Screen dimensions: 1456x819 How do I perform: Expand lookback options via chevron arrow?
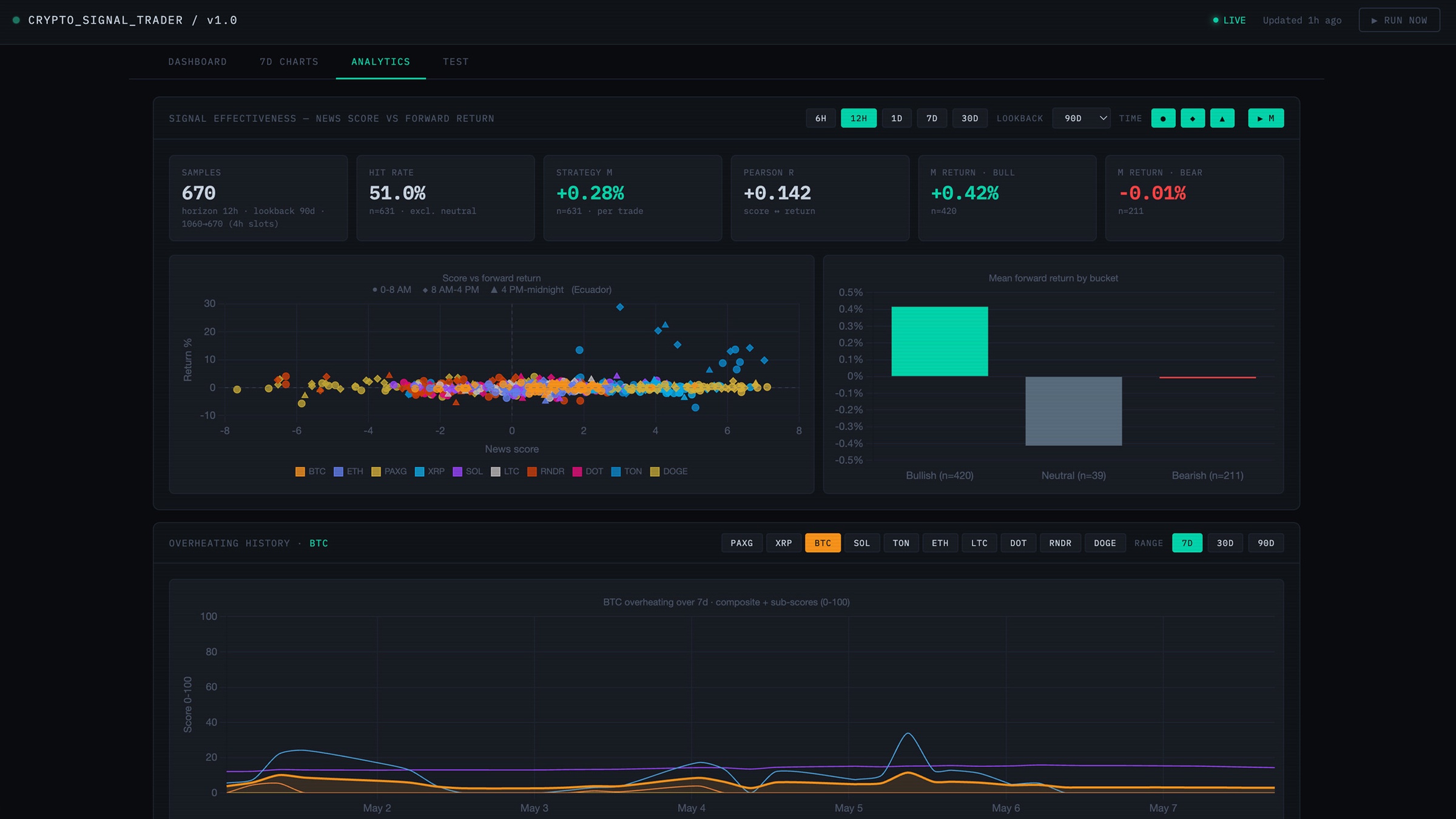click(x=1103, y=118)
